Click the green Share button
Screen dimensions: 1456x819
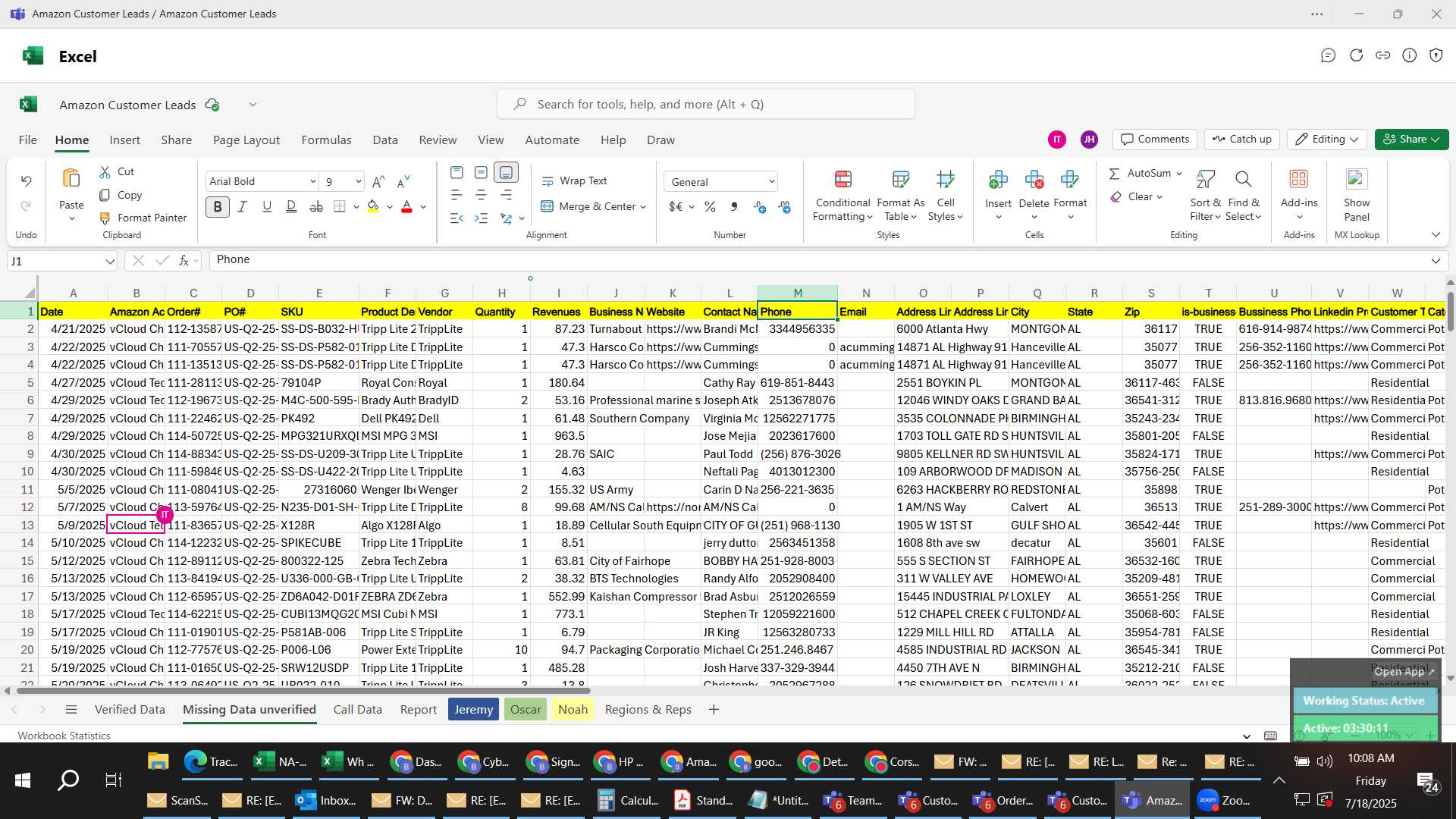click(1410, 140)
